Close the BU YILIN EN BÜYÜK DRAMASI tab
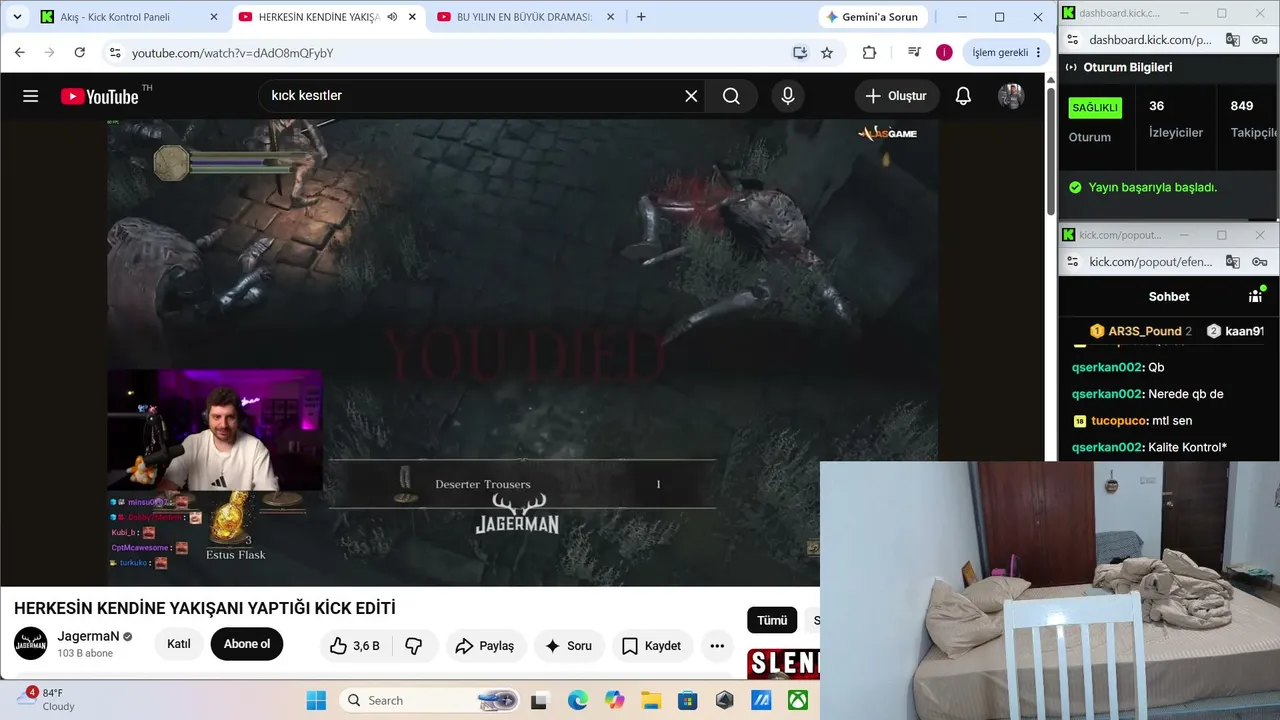 pyautogui.click(x=610, y=17)
